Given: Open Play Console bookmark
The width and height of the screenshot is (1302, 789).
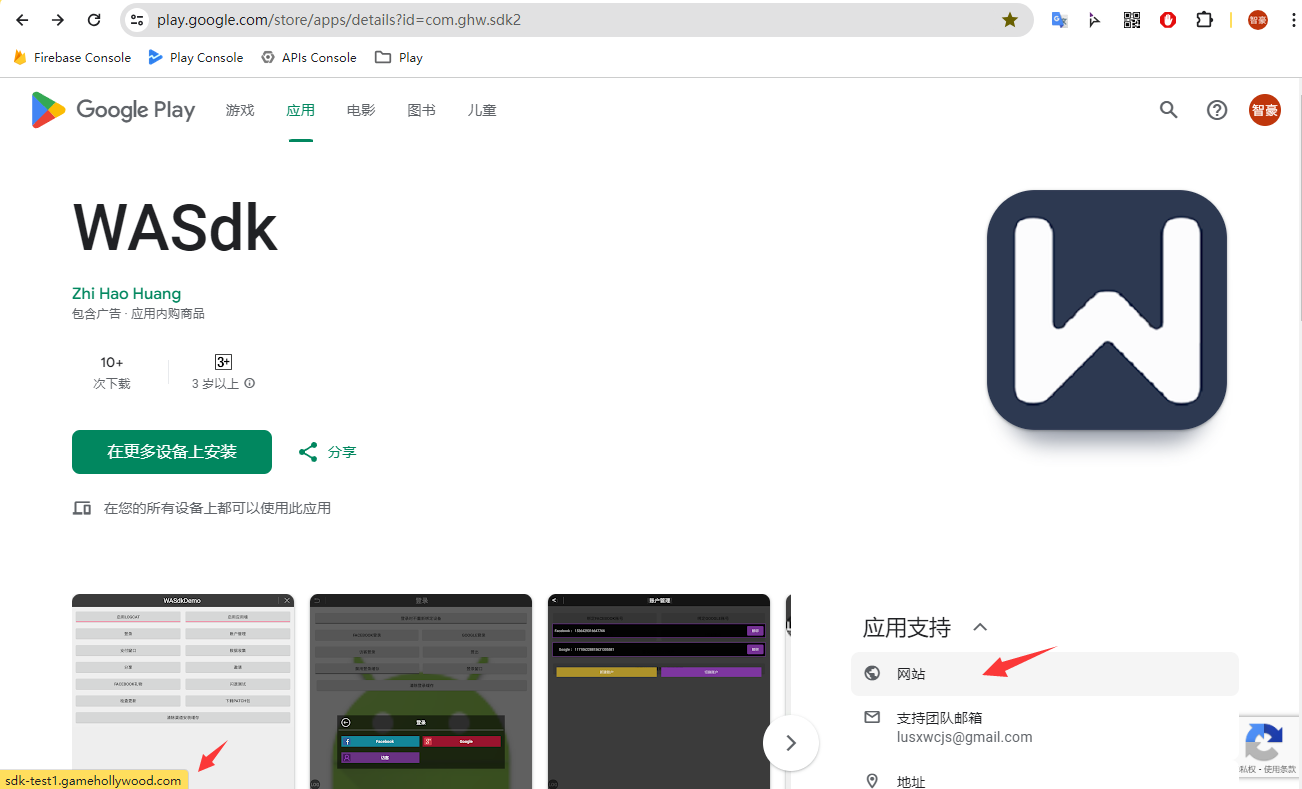Looking at the screenshot, I should [x=196, y=58].
